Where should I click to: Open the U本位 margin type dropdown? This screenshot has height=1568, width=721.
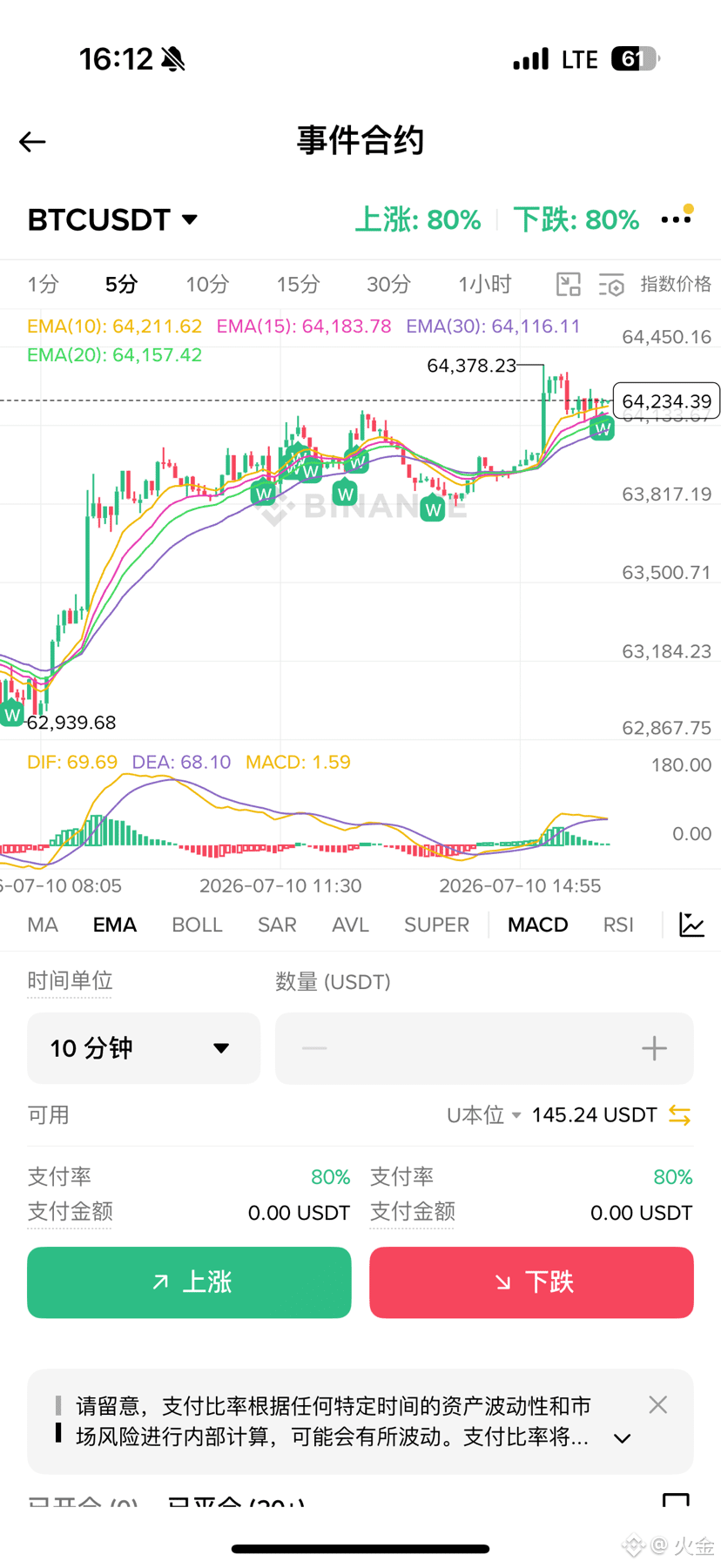click(x=483, y=1115)
